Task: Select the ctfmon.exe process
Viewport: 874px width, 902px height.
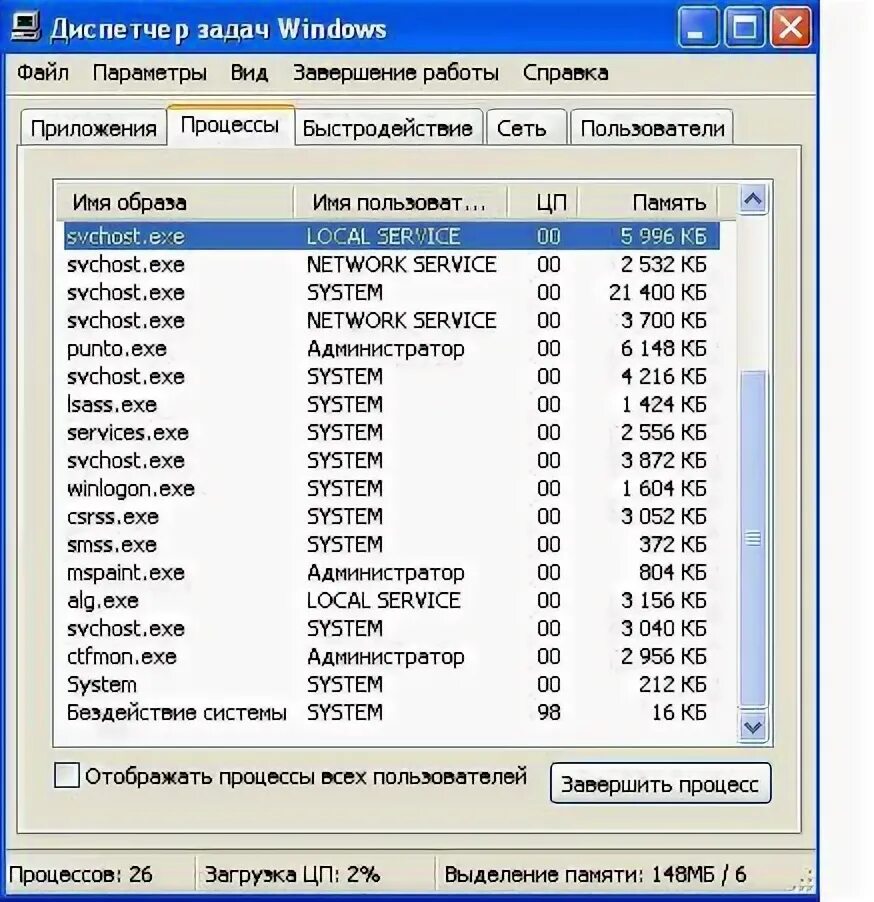Action: click(391, 656)
